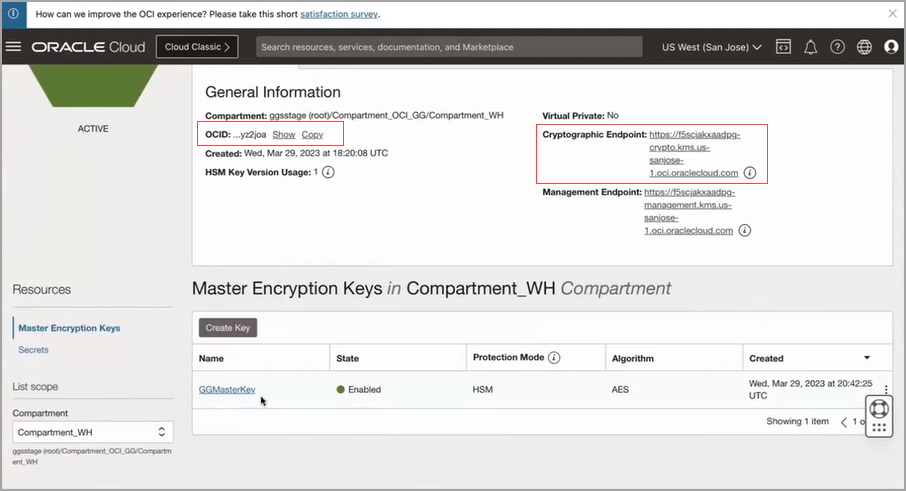Select Secrets in Resources
The width and height of the screenshot is (906, 491).
[34, 349]
